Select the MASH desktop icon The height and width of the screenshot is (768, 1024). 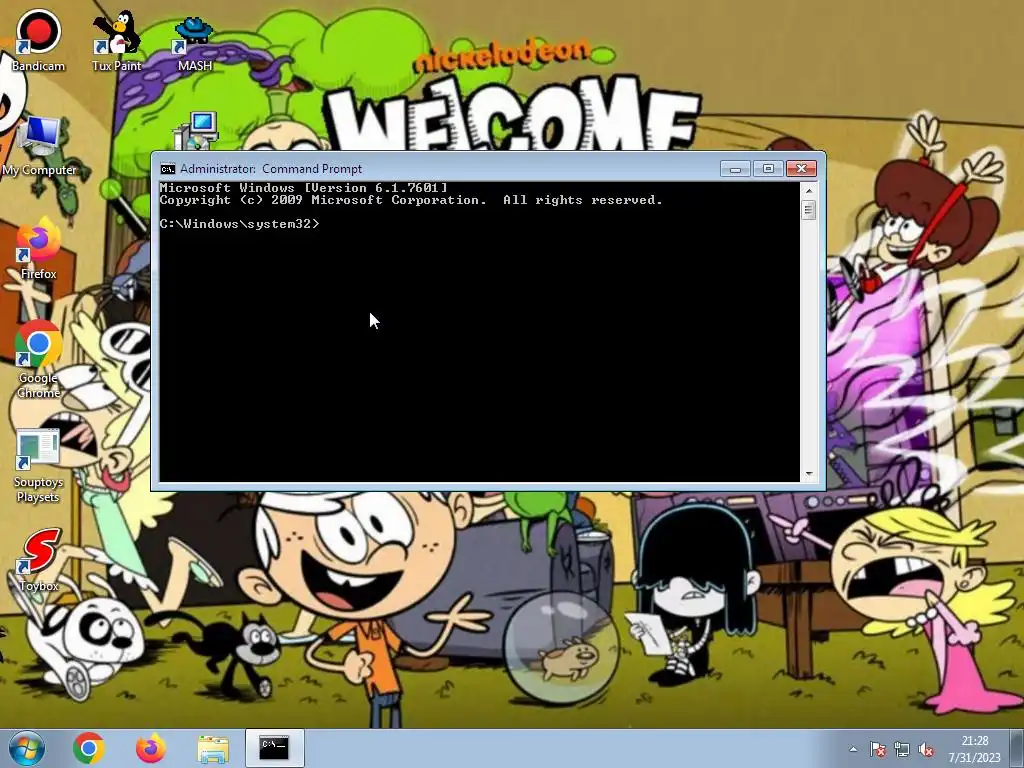coord(194,44)
